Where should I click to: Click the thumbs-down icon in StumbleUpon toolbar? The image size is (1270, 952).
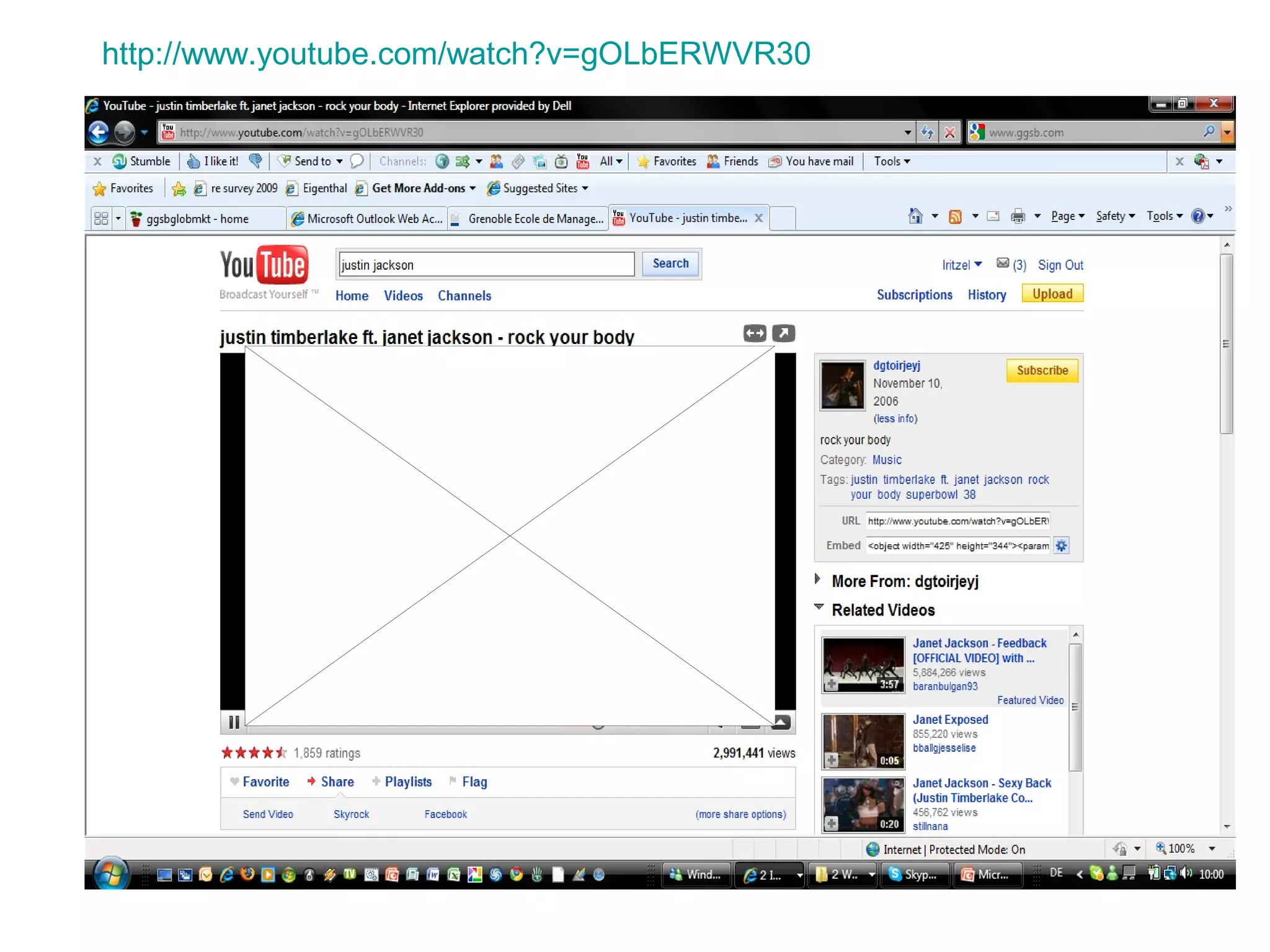coord(255,161)
